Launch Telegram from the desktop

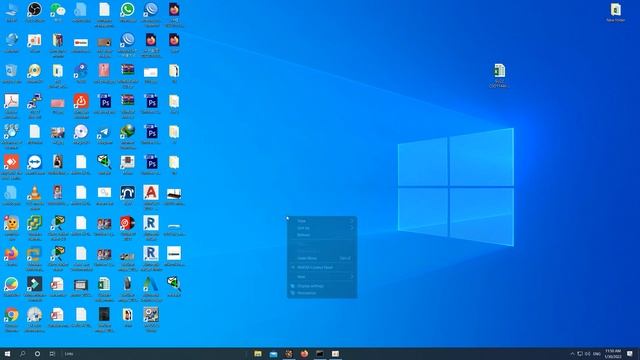point(104,132)
